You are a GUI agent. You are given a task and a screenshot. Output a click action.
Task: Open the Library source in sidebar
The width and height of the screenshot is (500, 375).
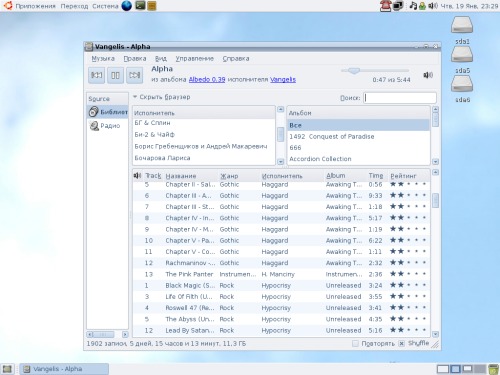tap(108, 112)
